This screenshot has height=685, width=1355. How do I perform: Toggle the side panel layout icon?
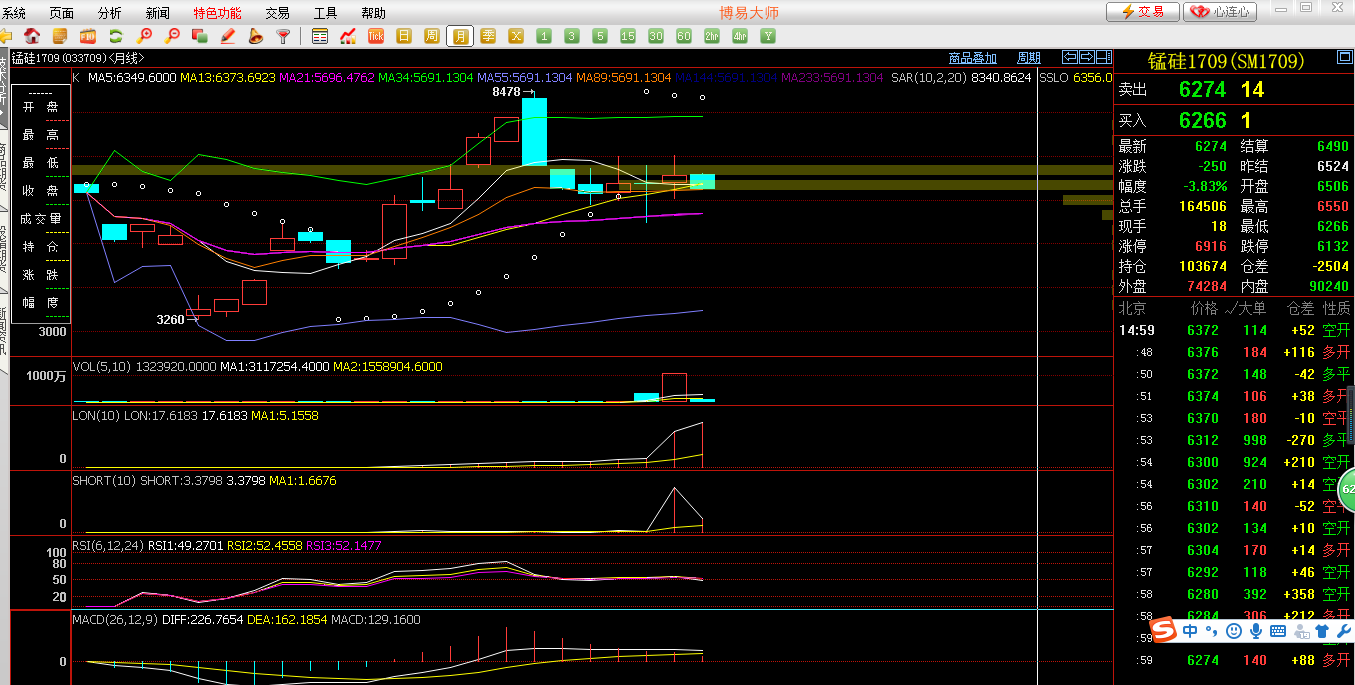tap(1104, 57)
